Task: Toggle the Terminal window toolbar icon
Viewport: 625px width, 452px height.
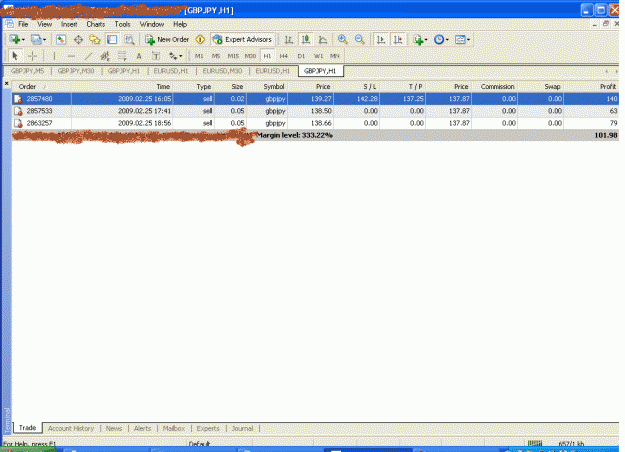Action: (112, 39)
